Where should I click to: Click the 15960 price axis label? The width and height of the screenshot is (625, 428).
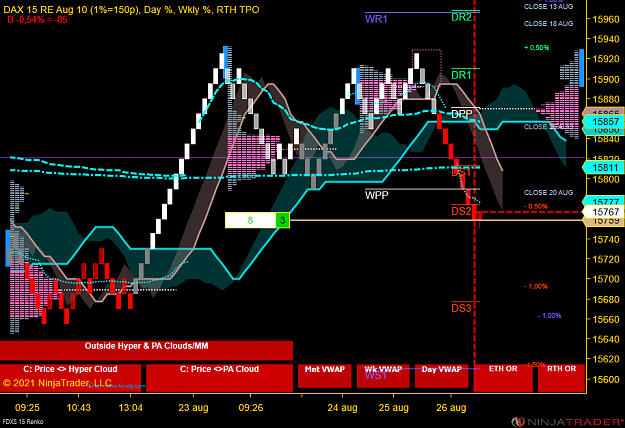point(606,19)
